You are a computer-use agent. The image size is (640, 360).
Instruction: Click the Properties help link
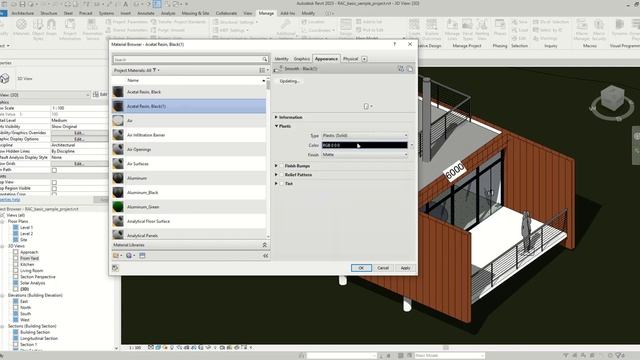10,200
